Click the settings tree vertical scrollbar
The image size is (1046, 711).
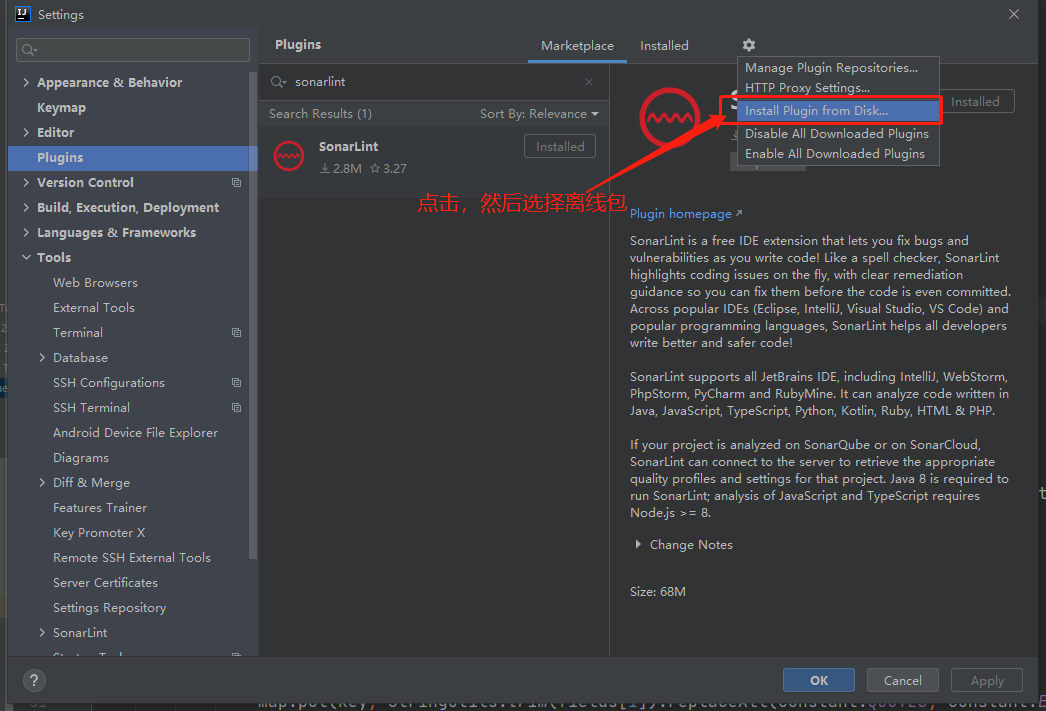253,313
